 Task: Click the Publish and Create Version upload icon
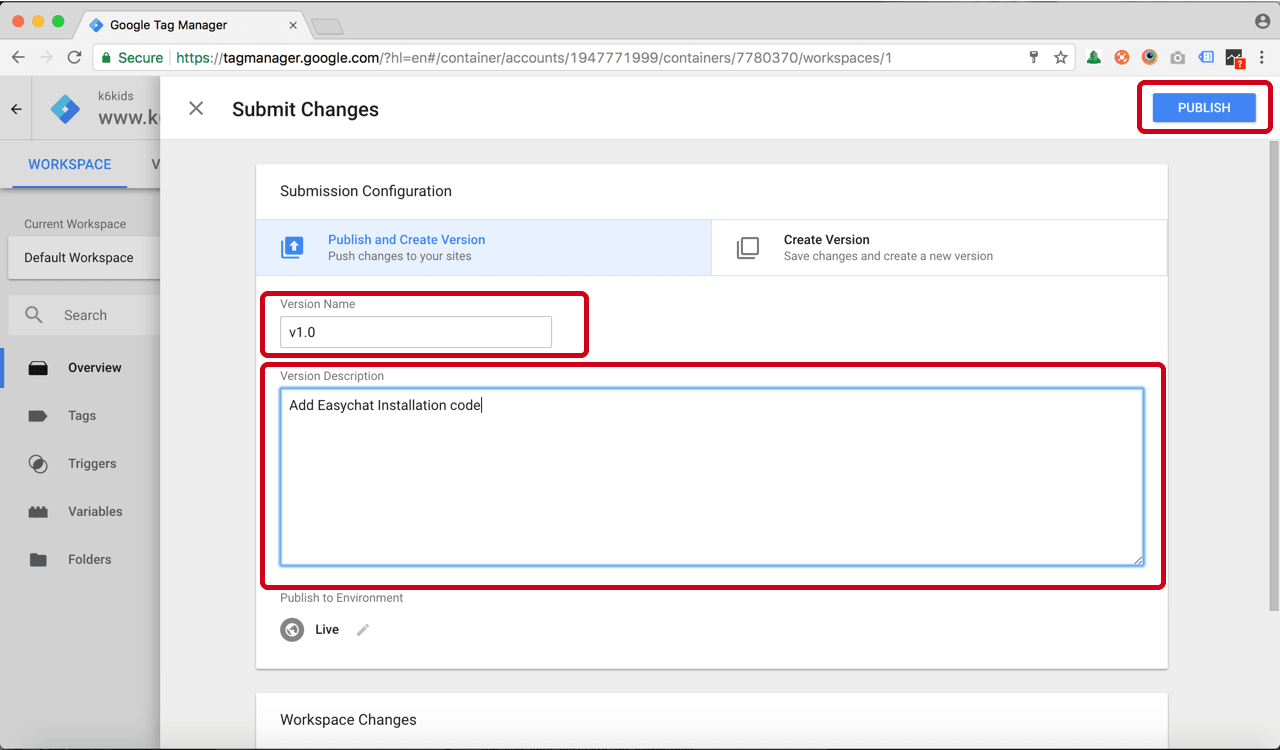292,248
